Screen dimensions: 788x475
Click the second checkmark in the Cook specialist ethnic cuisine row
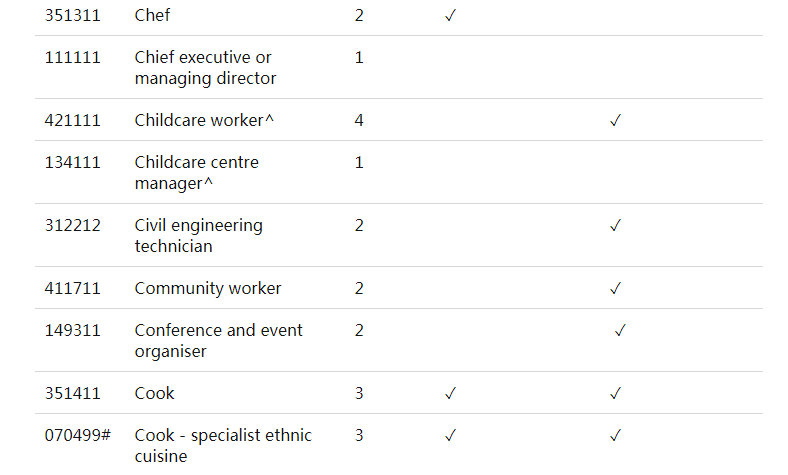tap(615, 435)
